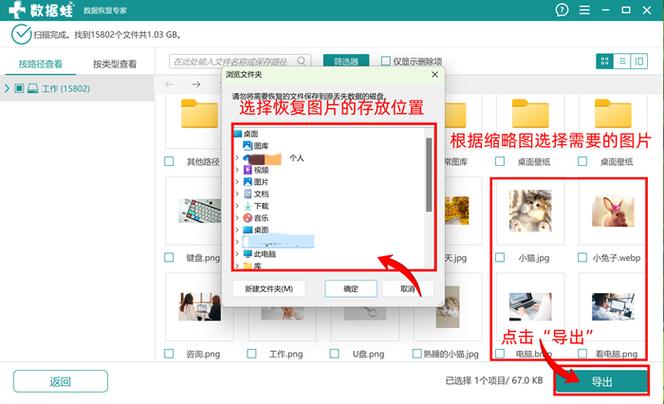Open the hamburger menu in title bar
This screenshot has height=404, width=664.
coord(584,10)
